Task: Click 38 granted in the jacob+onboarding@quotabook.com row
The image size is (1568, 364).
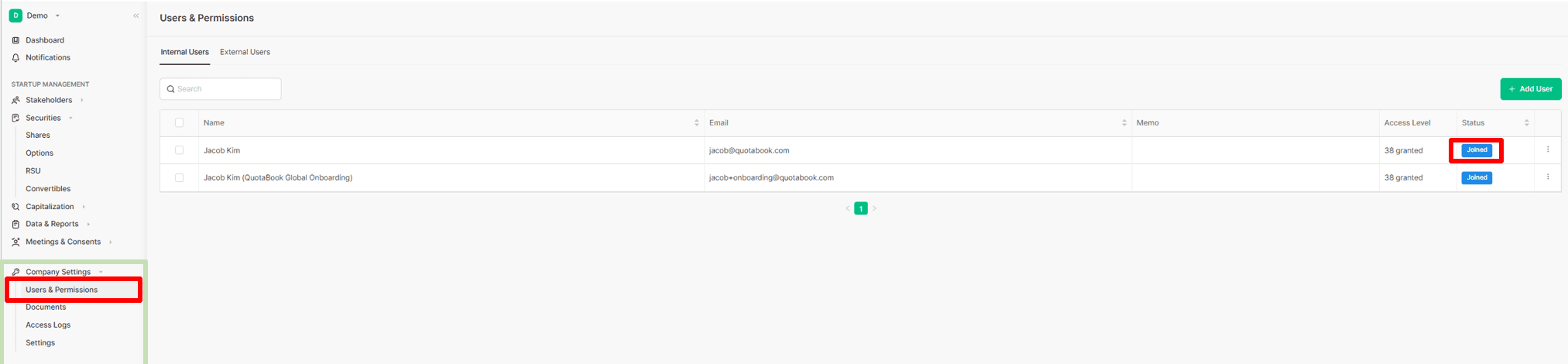Action: pyautogui.click(x=1404, y=177)
